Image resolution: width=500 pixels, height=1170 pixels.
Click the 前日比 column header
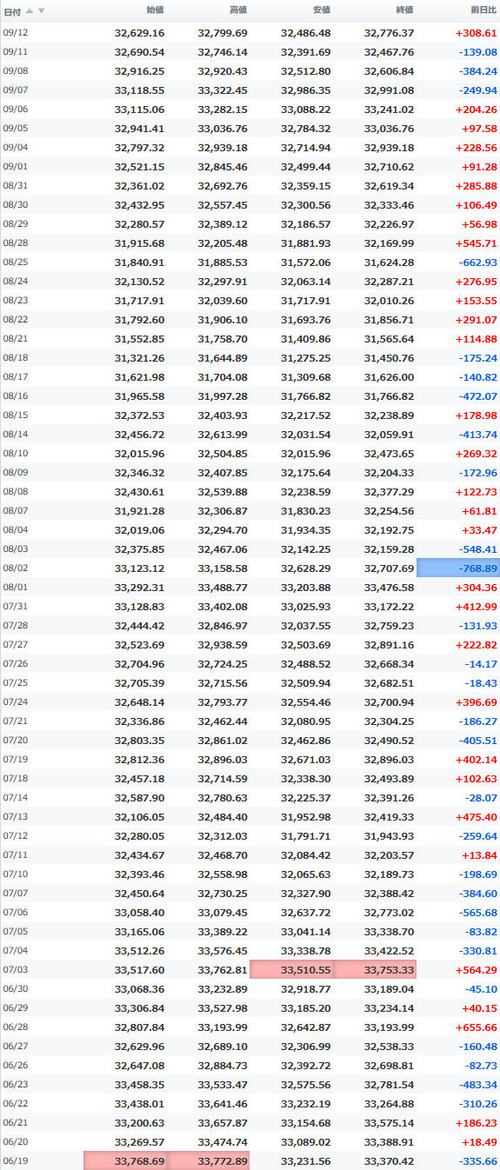point(483,10)
